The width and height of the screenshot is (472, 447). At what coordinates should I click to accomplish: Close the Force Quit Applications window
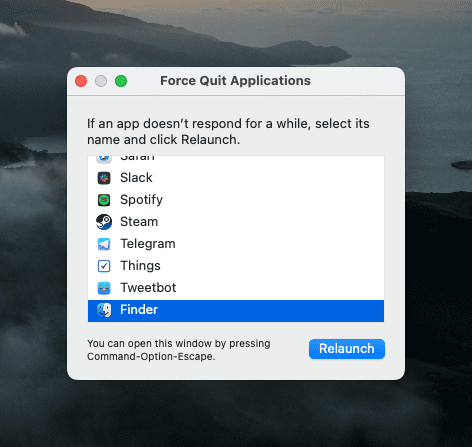tap(81, 81)
